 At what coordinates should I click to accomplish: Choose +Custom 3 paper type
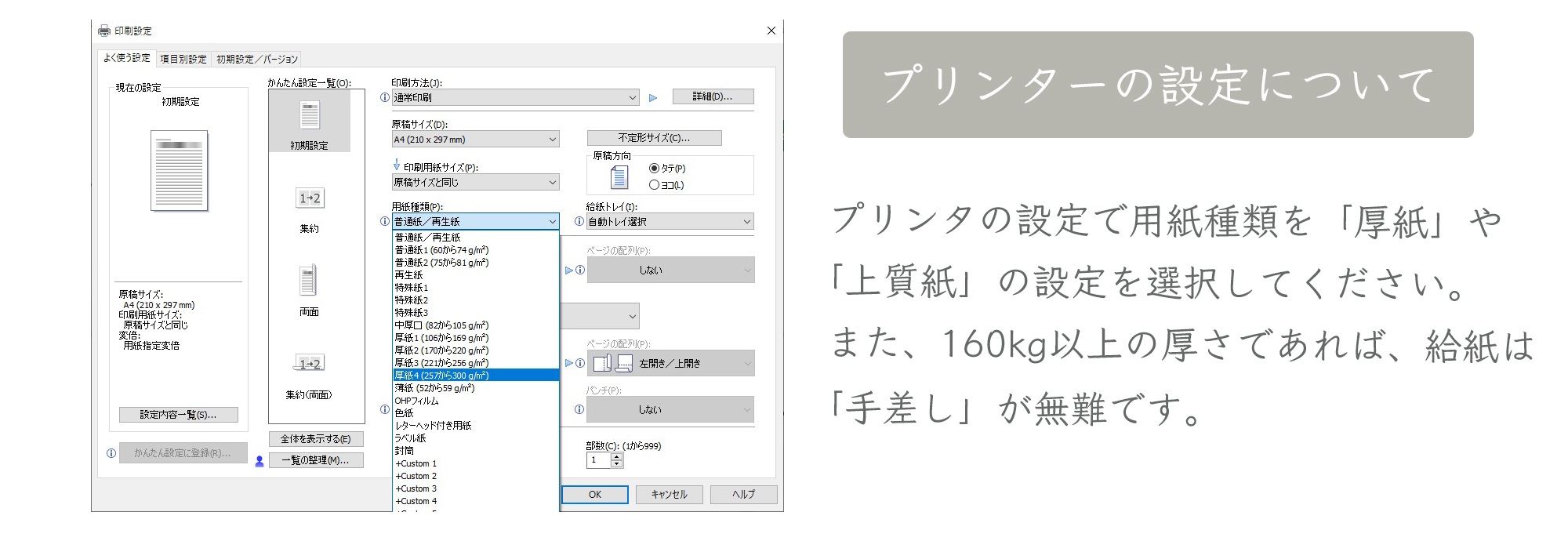[476, 488]
